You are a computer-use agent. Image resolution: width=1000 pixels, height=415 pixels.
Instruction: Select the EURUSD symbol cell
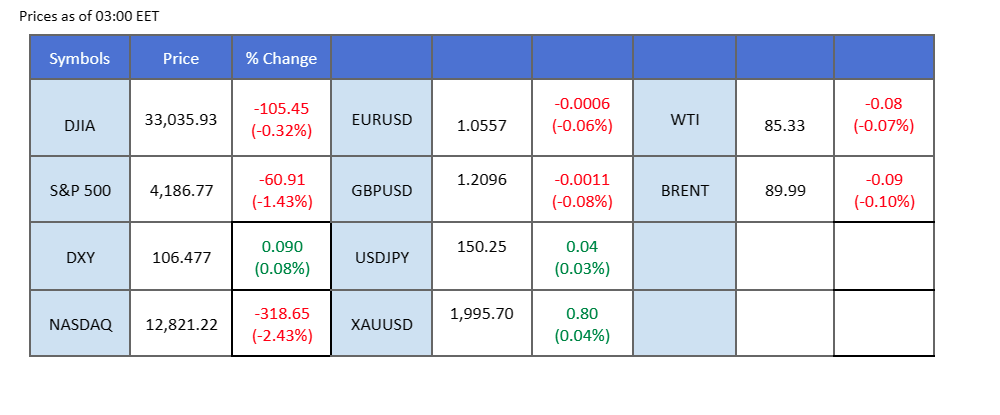pyautogui.click(x=380, y=119)
